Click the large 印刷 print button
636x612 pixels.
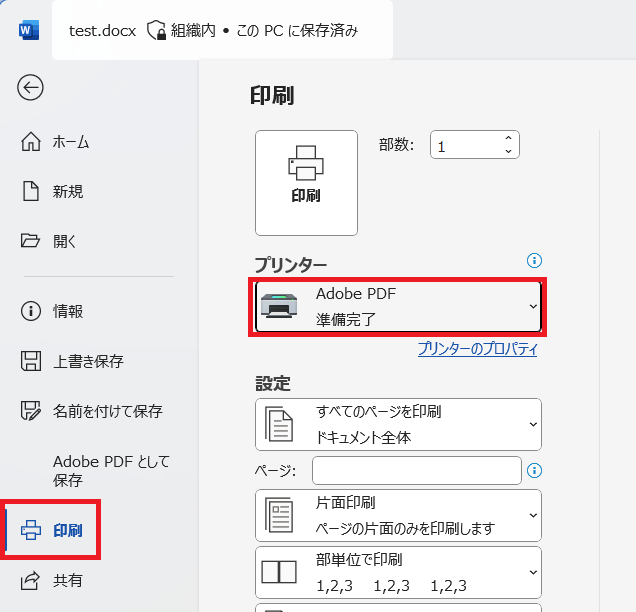tap(306, 183)
